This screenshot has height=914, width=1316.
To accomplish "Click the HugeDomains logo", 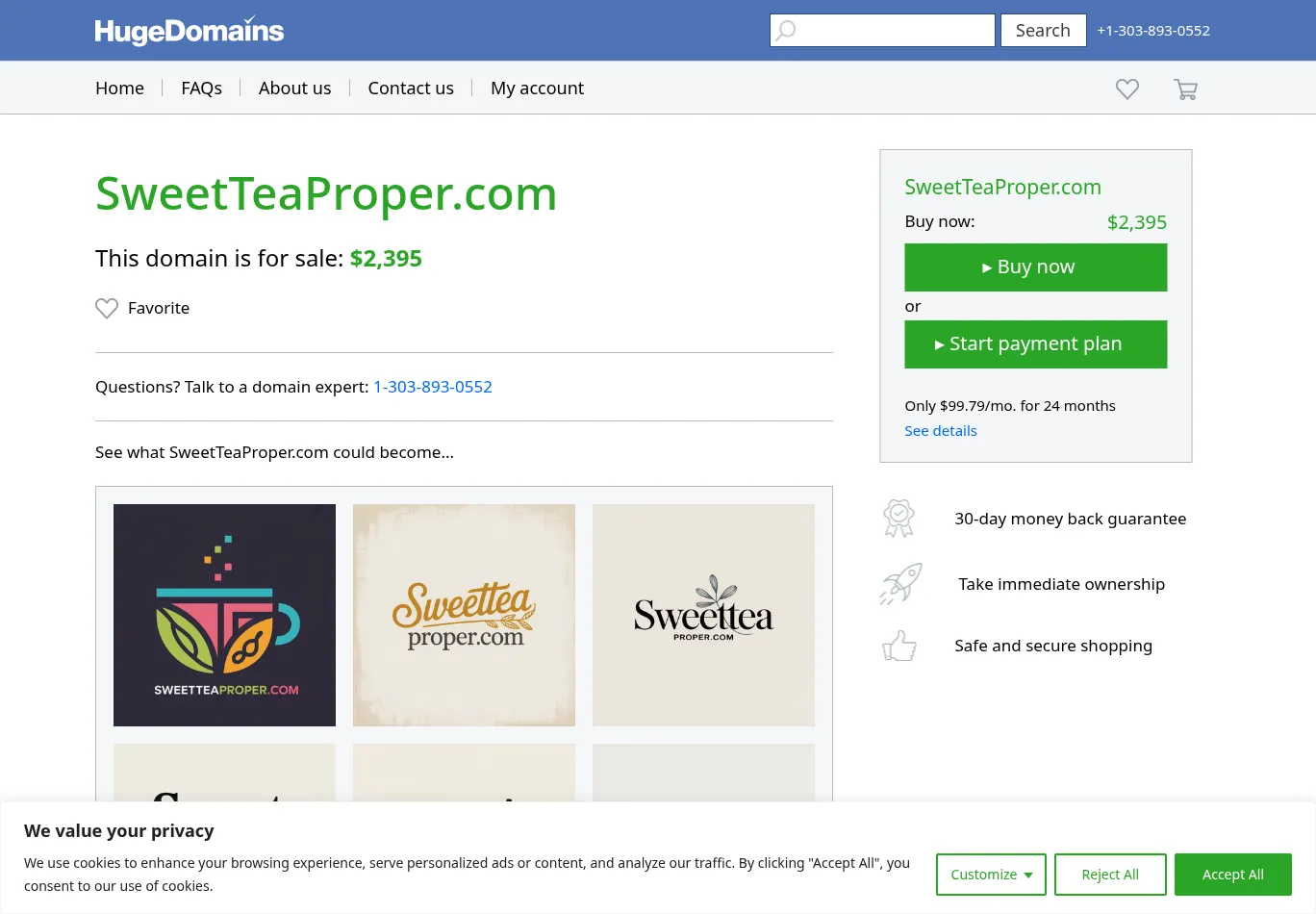I will pyautogui.click(x=190, y=31).
